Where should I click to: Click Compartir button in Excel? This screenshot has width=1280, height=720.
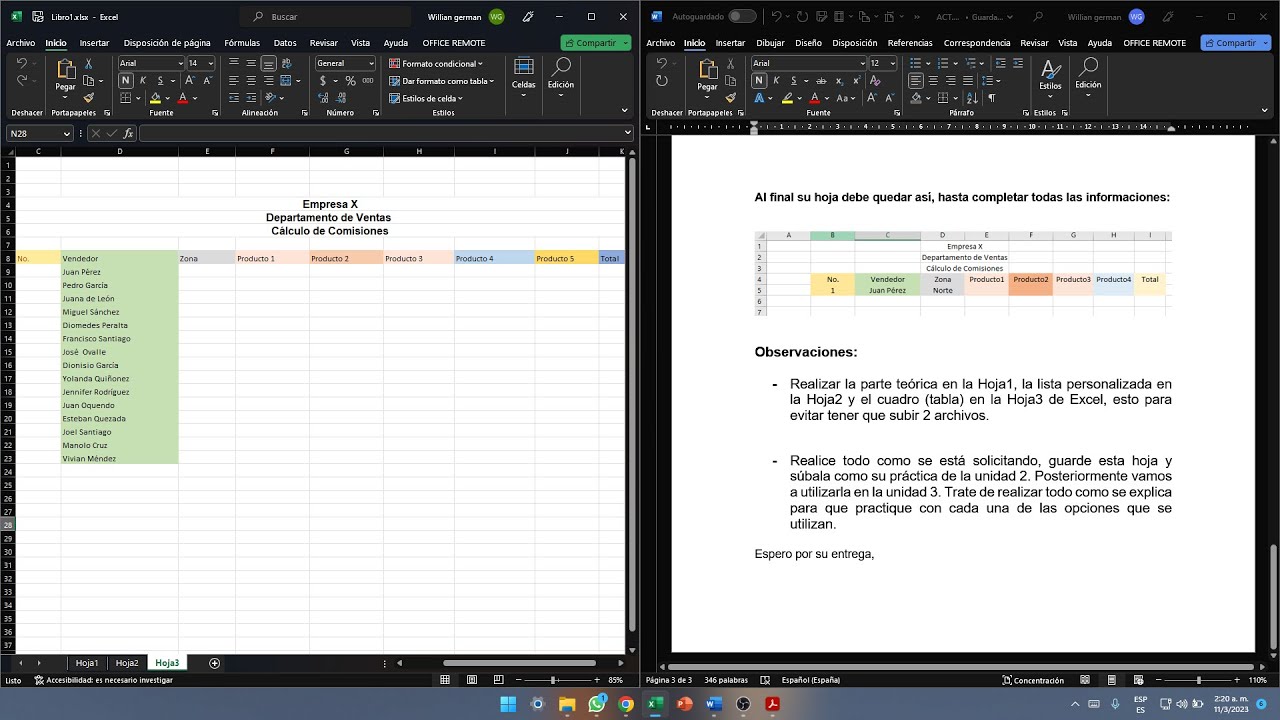pos(596,43)
